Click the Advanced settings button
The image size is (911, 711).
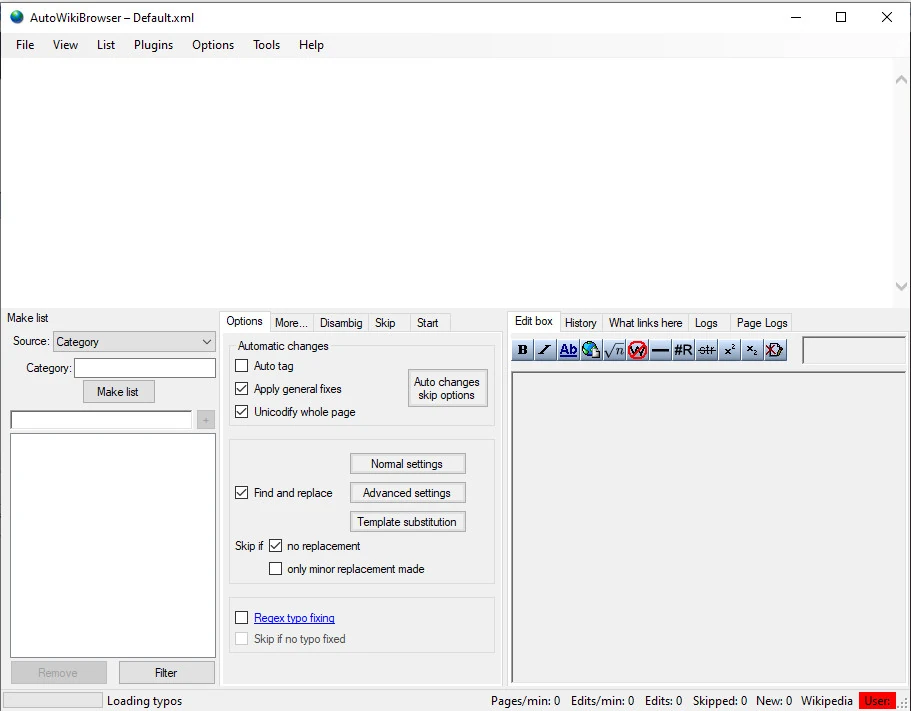pyautogui.click(x=407, y=493)
